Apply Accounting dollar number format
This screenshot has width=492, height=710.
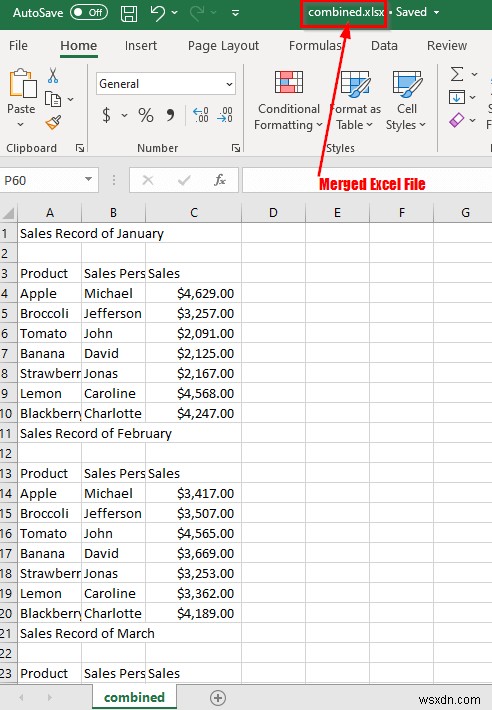pos(106,115)
